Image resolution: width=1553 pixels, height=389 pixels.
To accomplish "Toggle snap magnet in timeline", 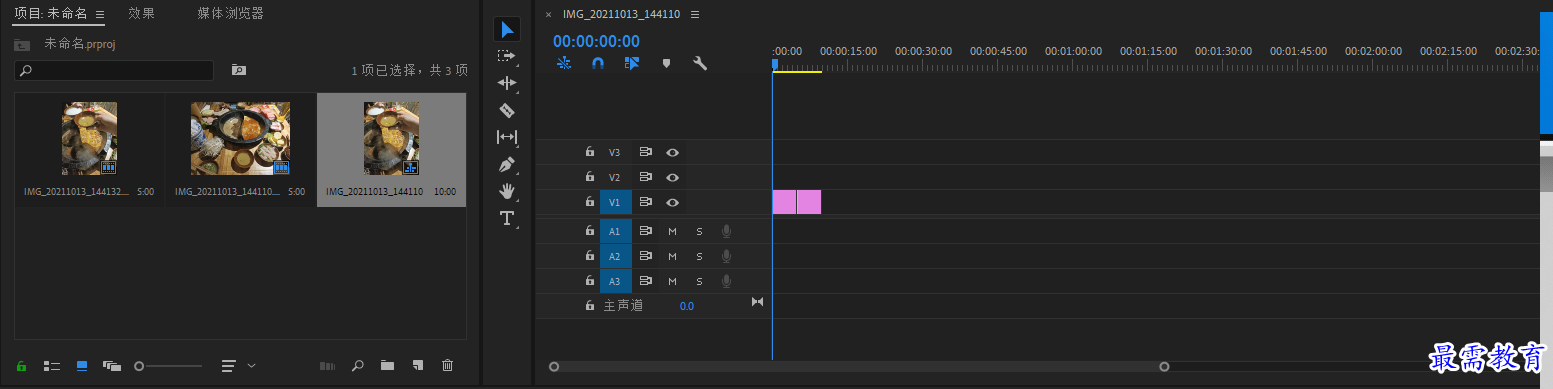I will coord(598,63).
